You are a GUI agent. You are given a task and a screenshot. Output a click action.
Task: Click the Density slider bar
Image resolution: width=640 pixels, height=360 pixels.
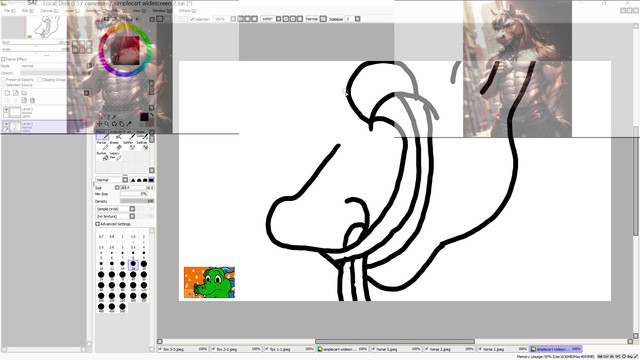(x=137, y=201)
